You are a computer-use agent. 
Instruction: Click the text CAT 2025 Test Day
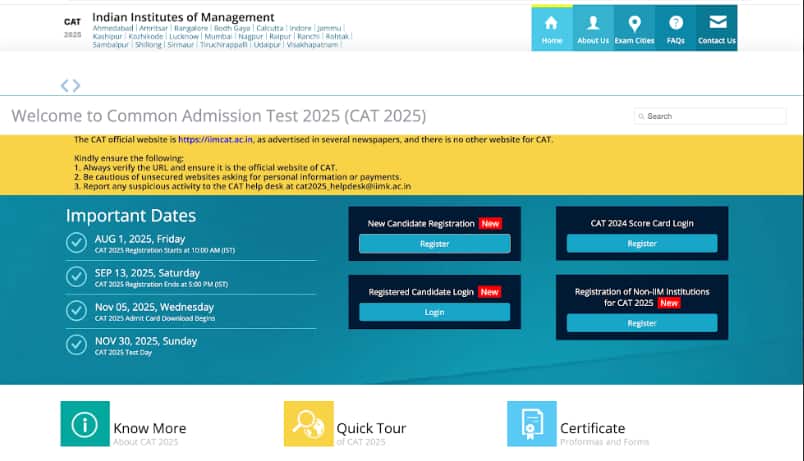(x=123, y=352)
